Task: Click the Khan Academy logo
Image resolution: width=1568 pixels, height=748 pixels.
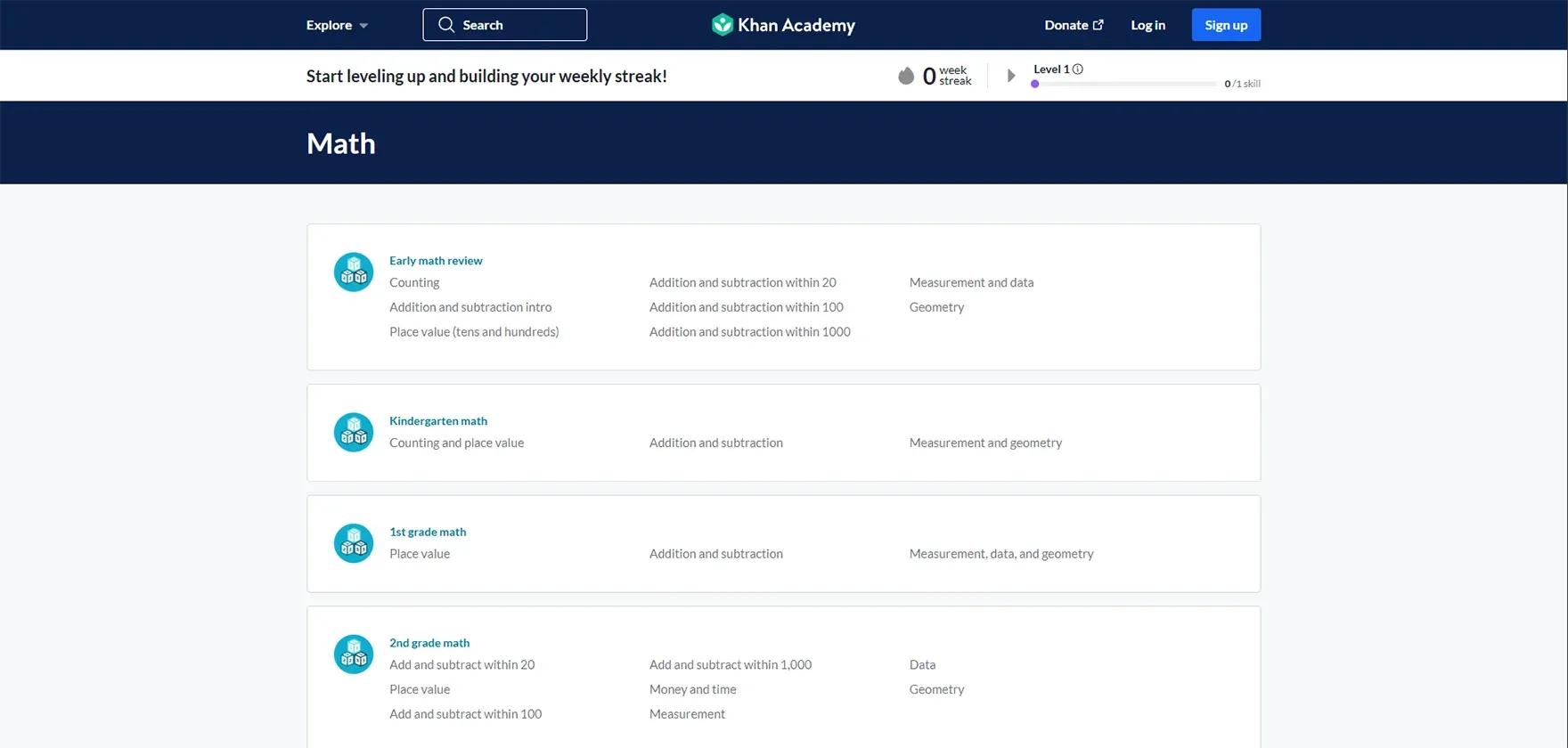Action: click(783, 25)
